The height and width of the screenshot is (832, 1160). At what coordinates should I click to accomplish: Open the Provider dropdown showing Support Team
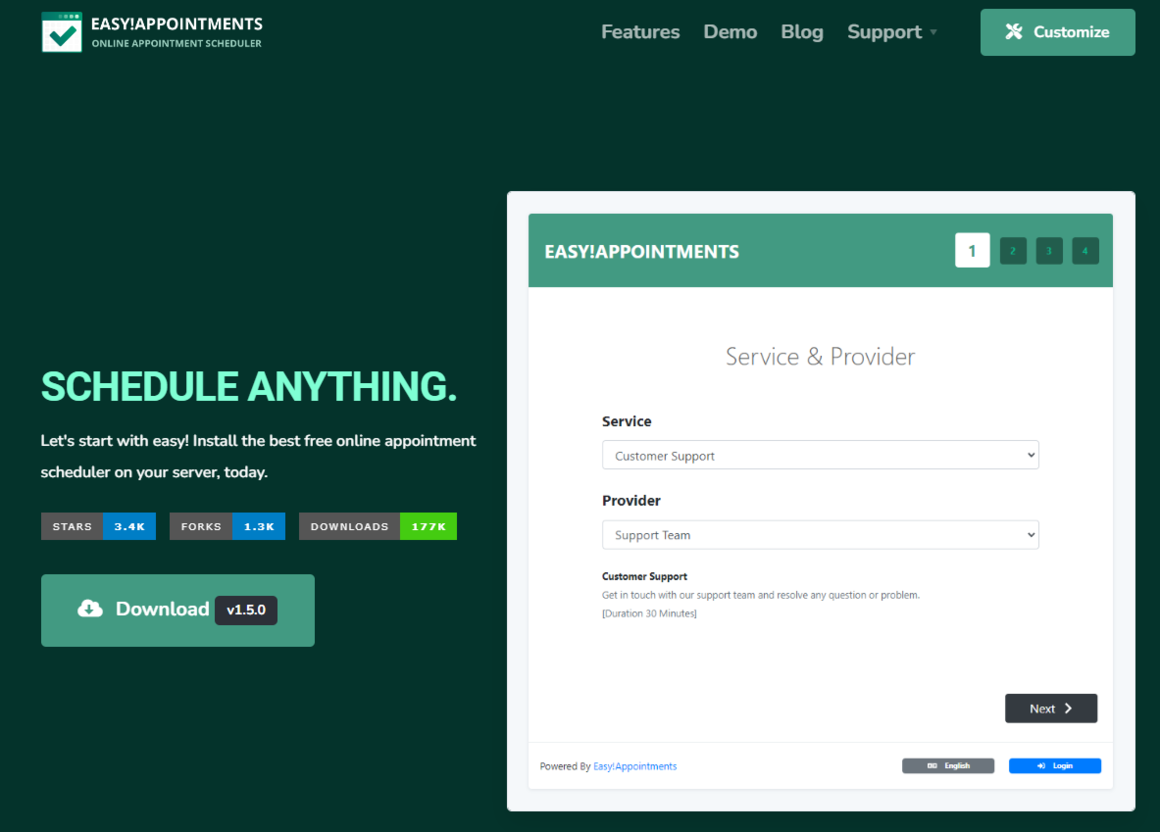(820, 535)
